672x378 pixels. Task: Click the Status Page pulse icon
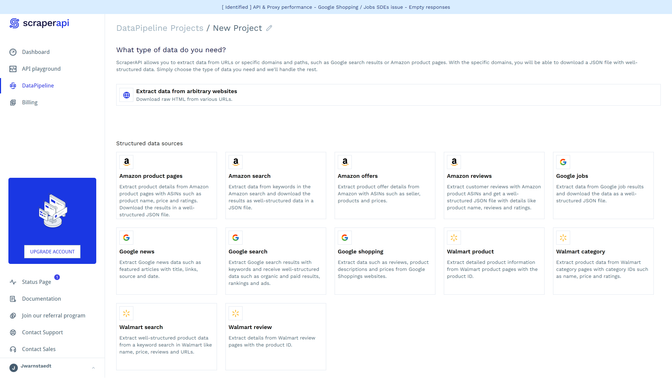pos(13,282)
